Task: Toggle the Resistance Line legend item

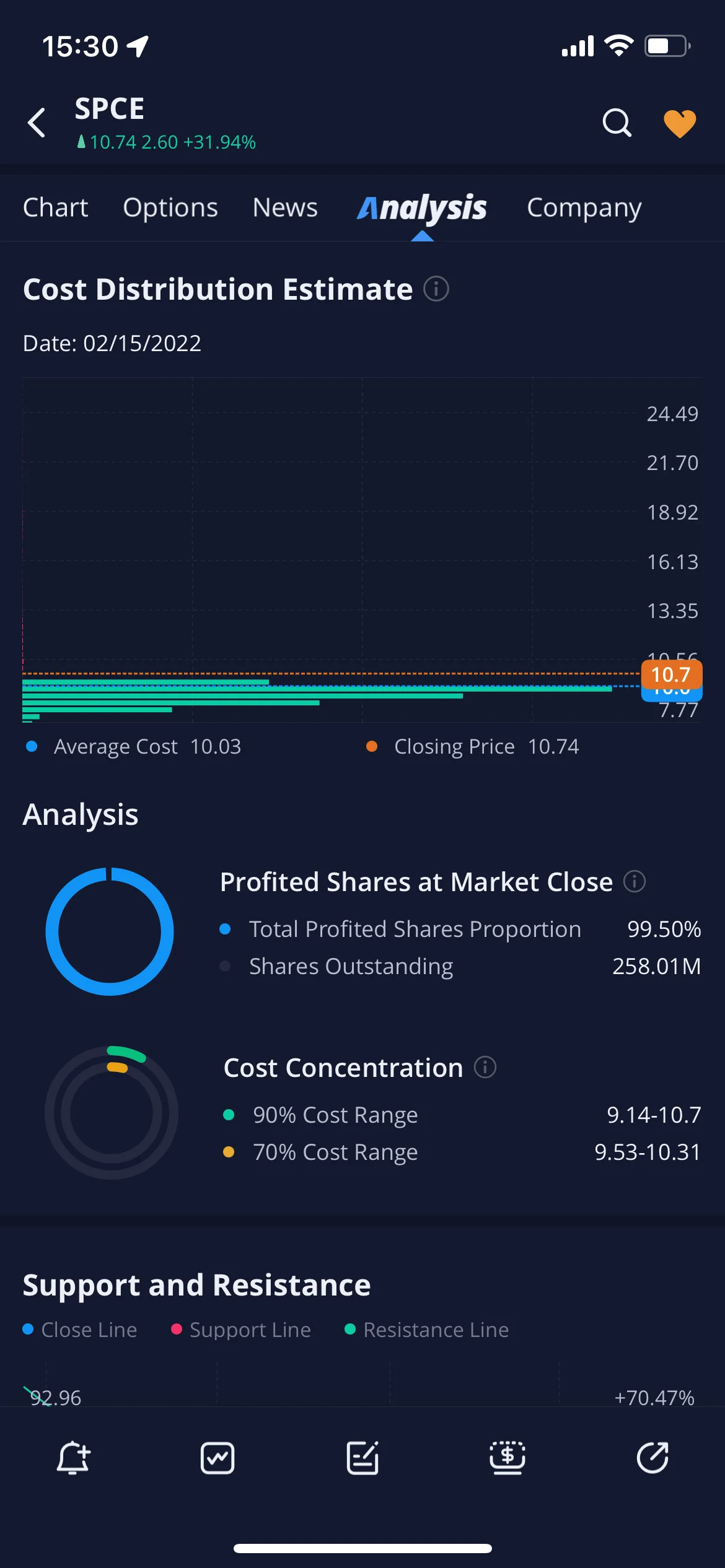Action: [x=427, y=1330]
